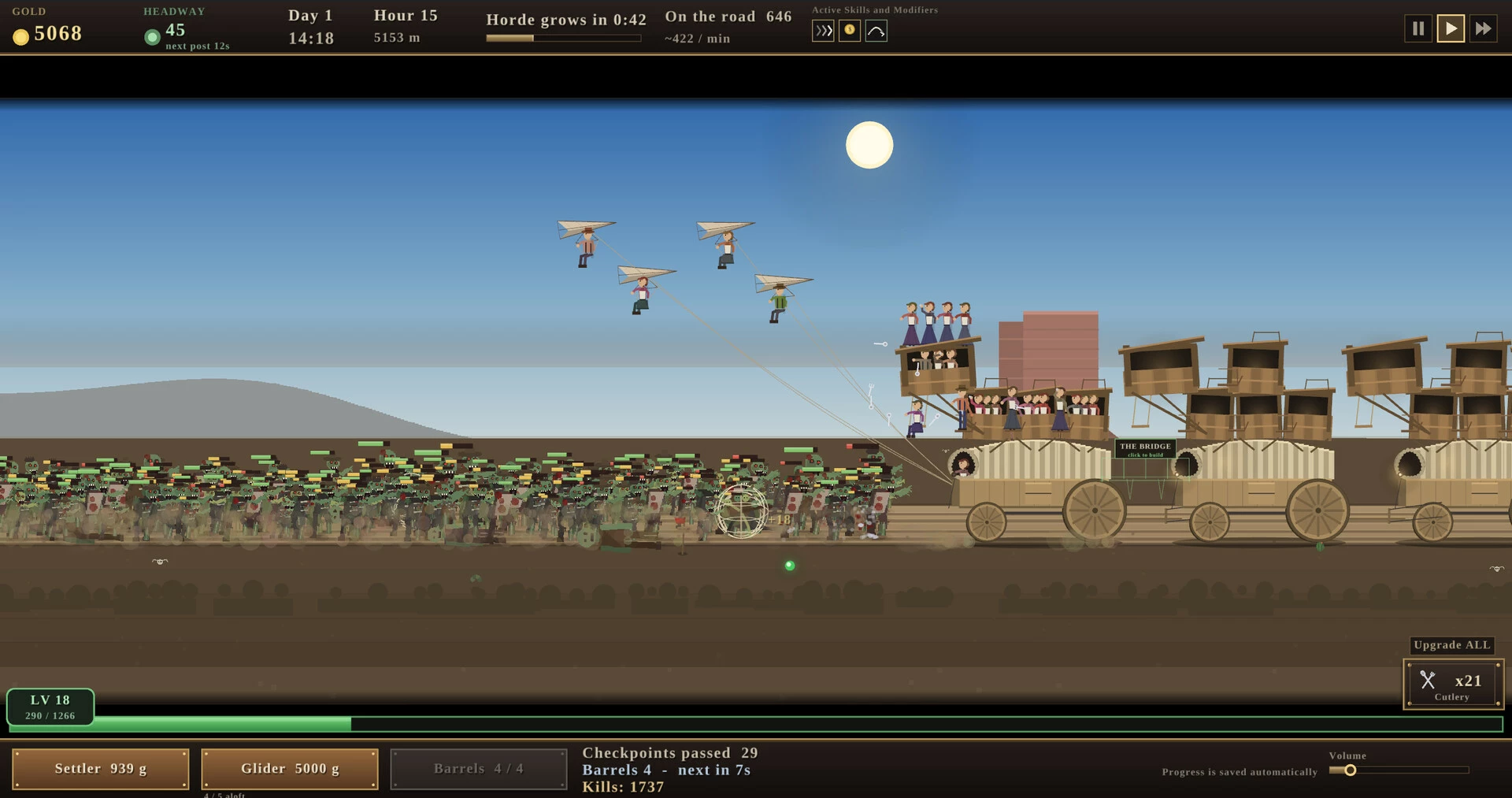Click the next post 12s text
Image resolution: width=1512 pixels, height=798 pixels.
(198, 46)
